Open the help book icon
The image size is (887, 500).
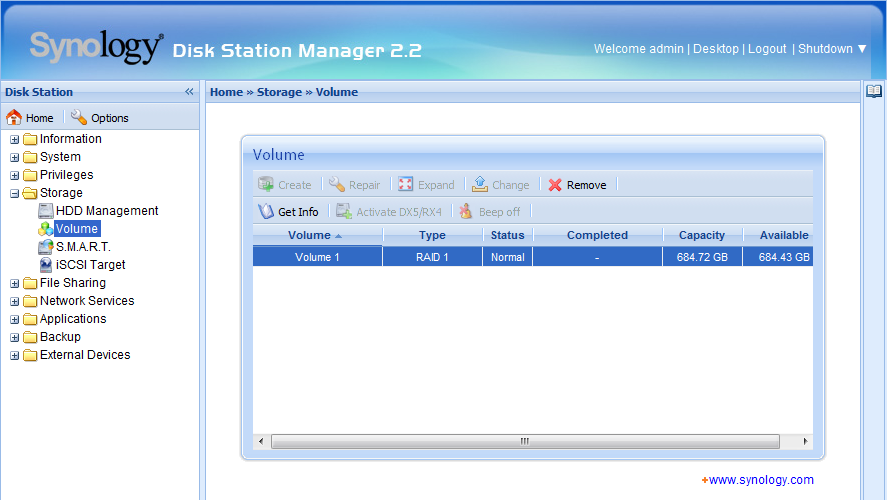point(874,92)
